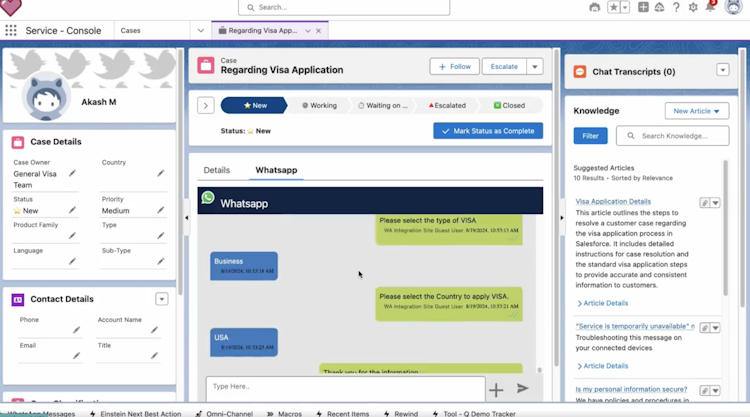The image size is (750, 417).
Task: Open the notifications bell
Action: point(710,7)
